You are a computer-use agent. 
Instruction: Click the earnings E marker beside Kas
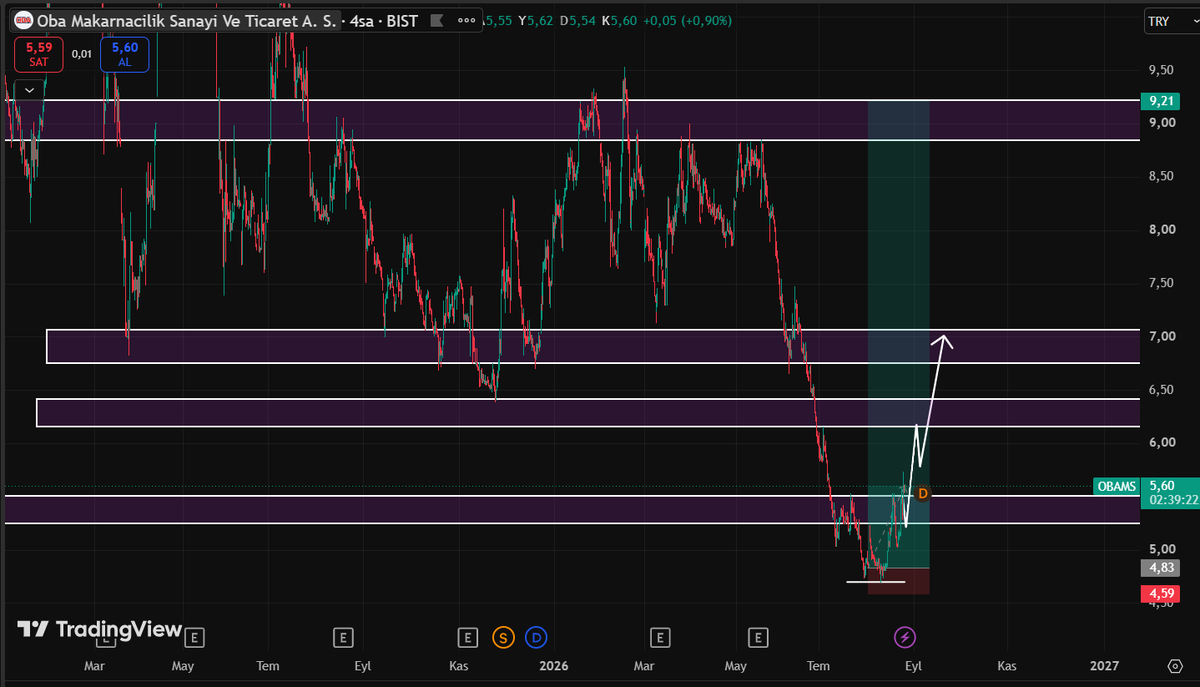(x=467, y=636)
